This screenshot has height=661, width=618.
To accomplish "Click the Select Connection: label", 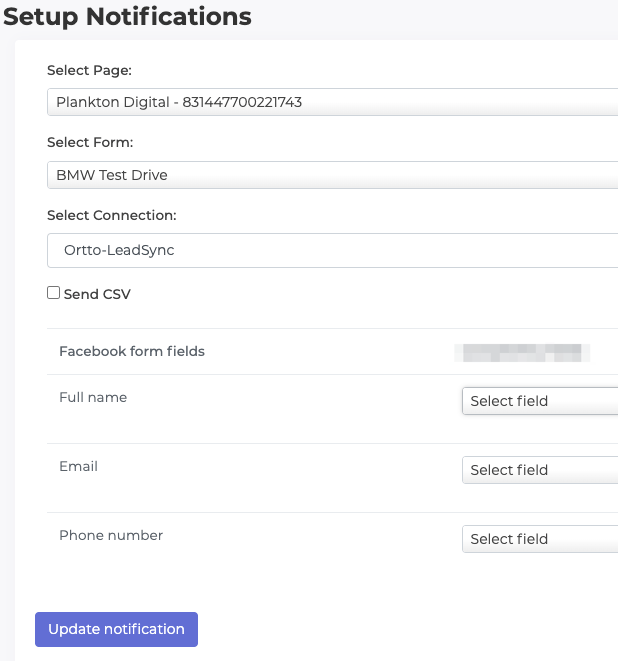I will 112,215.
